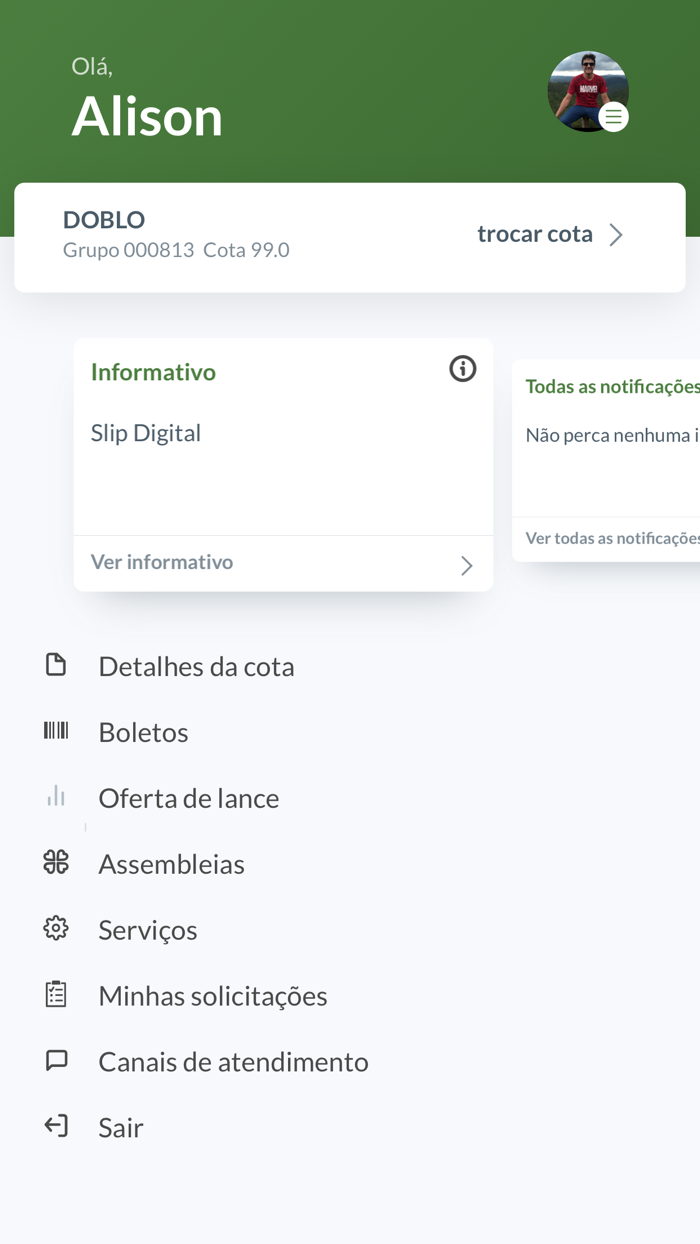Viewport: 700px width, 1244px height.
Task: Select the document icon for Detalhes da cota
Action: [x=57, y=664]
